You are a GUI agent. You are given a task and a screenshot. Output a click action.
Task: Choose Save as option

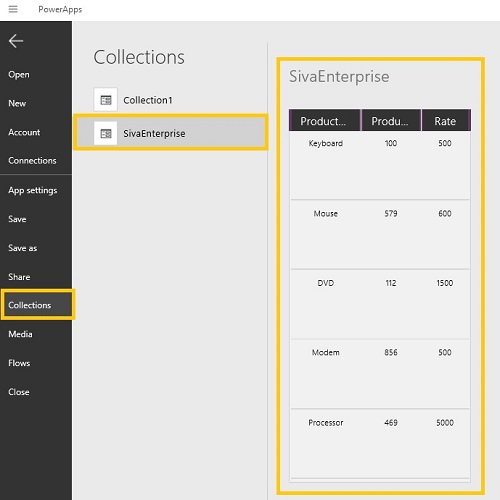[x=23, y=248]
